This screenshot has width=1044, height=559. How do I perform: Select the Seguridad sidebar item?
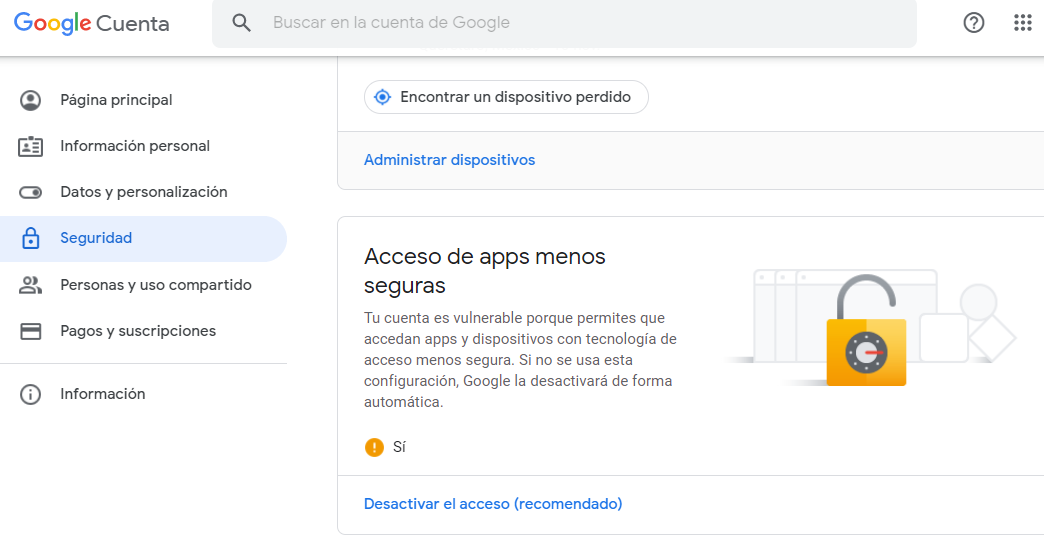pos(143,238)
